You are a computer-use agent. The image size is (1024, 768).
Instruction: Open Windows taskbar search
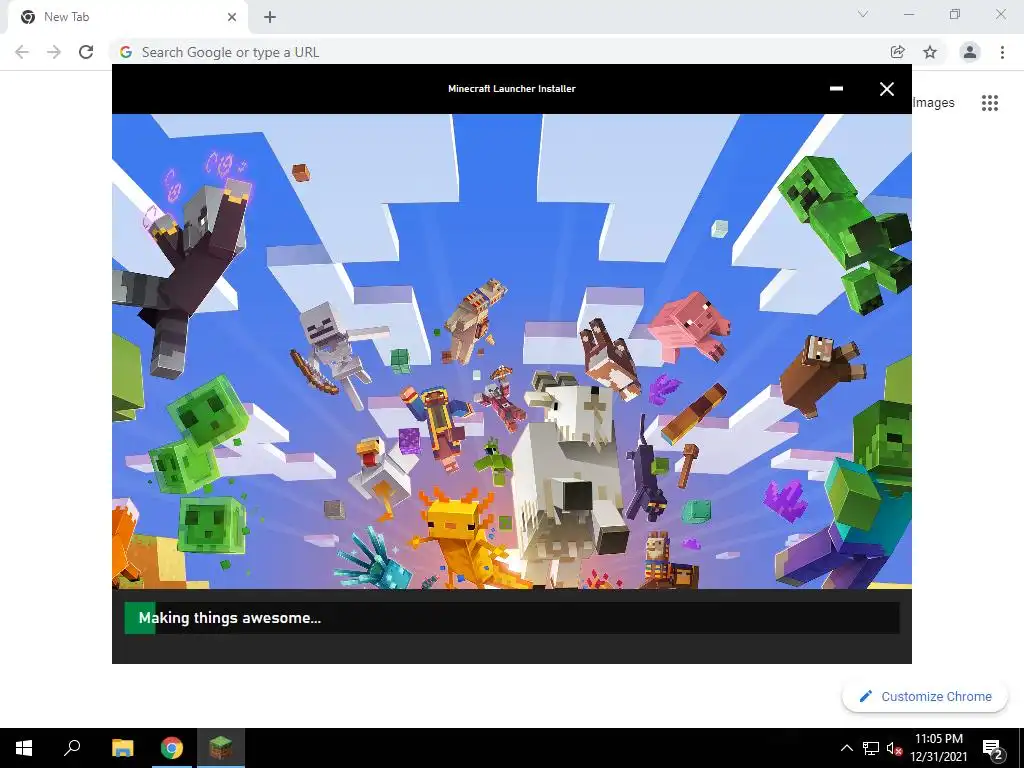72,748
